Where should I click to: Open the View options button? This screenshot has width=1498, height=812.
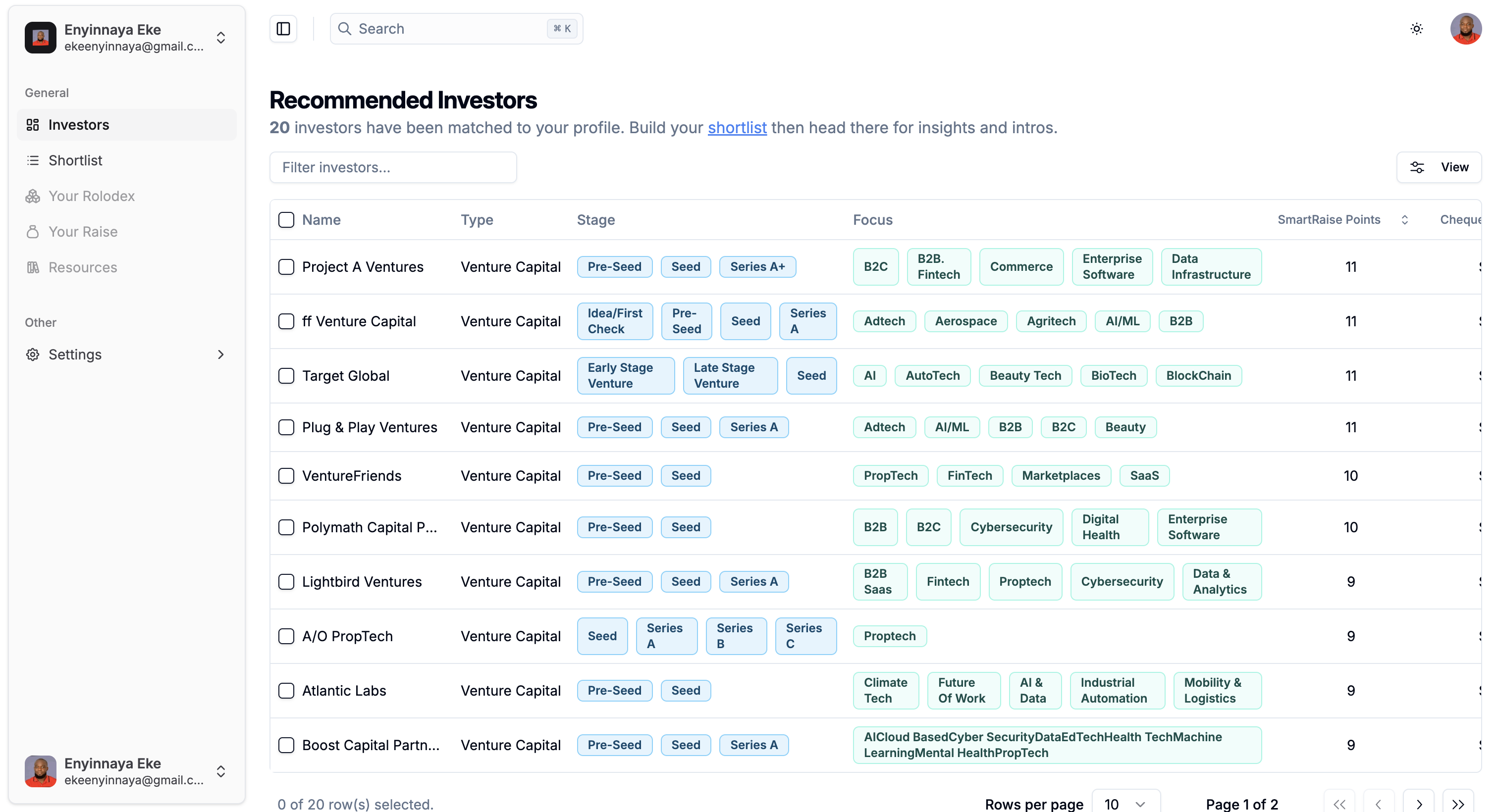pos(1439,167)
